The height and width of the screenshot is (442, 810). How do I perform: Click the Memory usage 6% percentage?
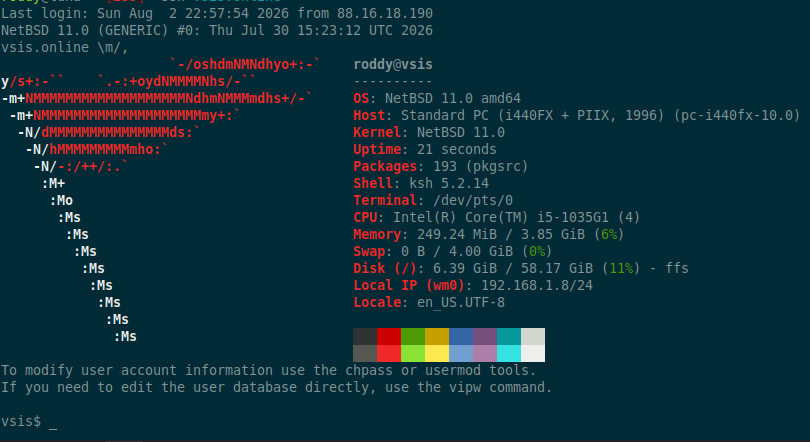point(609,234)
